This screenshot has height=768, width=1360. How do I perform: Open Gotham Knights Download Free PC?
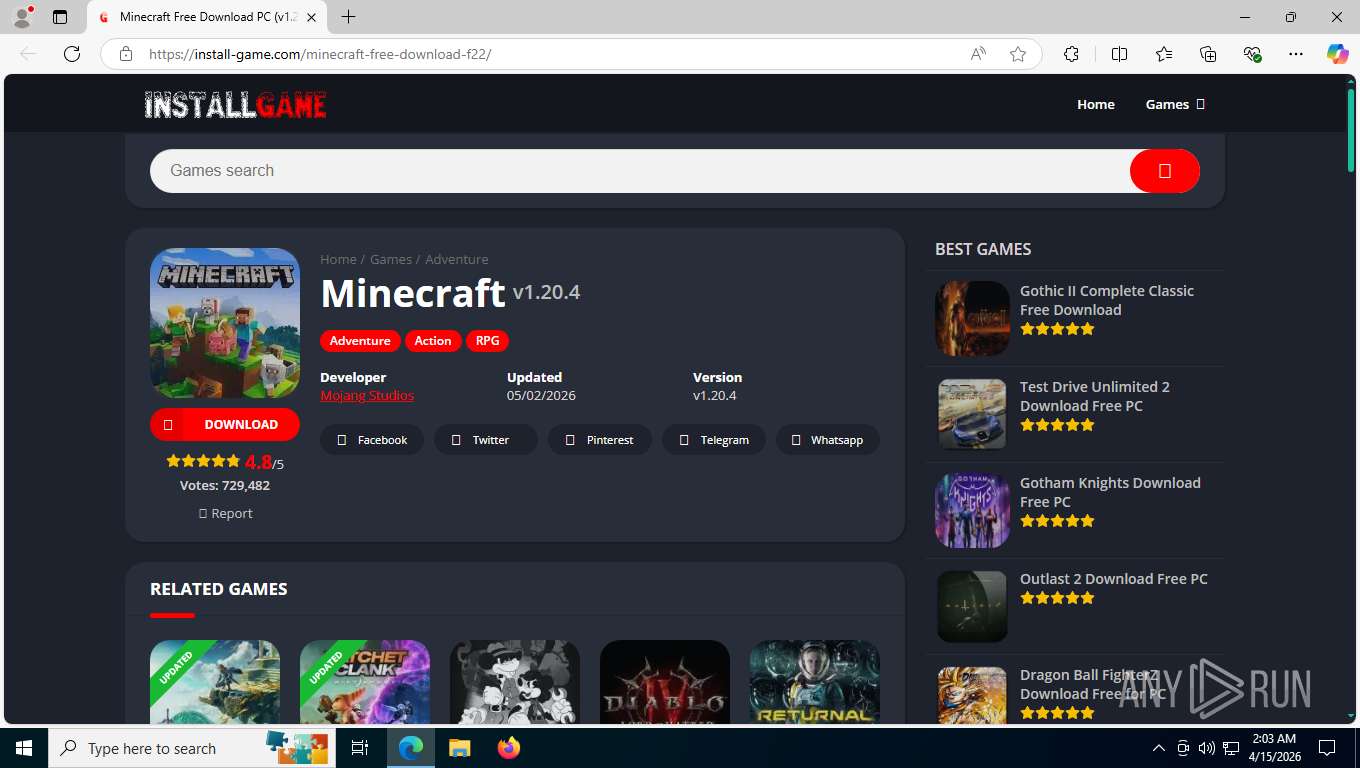(1110, 492)
